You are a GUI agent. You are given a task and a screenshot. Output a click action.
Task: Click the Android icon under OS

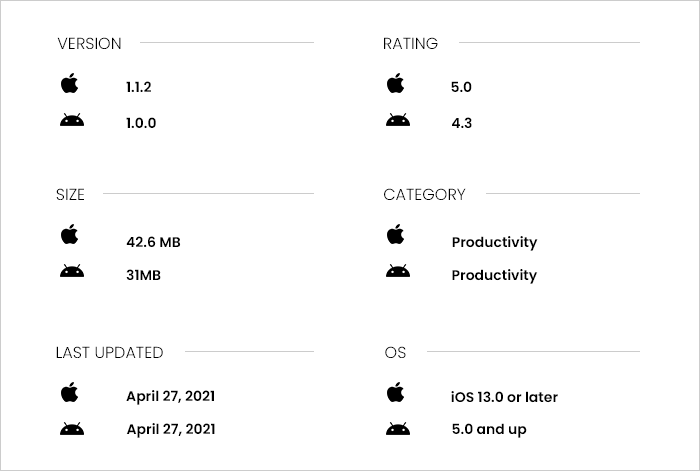tap(398, 429)
